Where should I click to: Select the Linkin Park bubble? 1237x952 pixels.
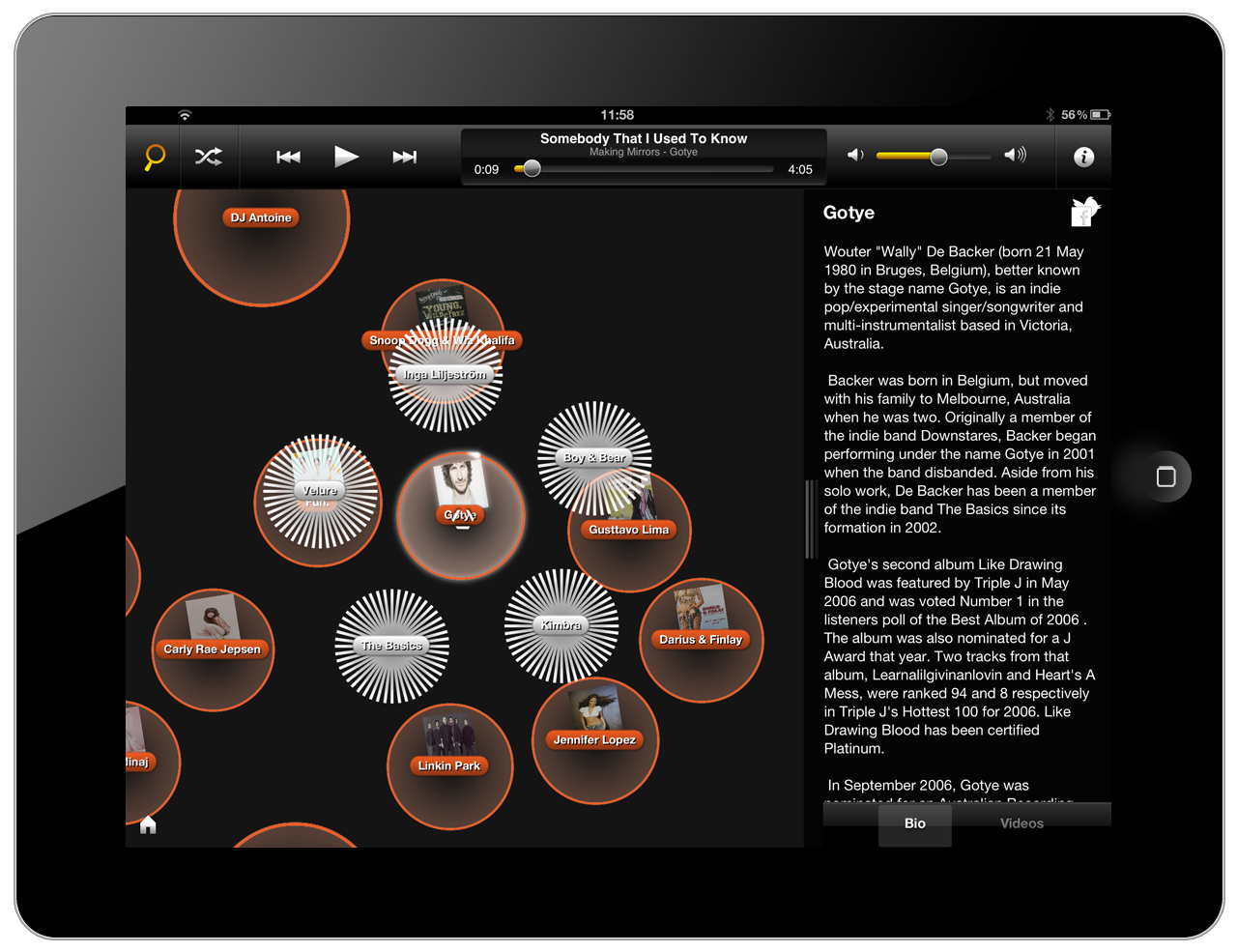pos(449,766)
